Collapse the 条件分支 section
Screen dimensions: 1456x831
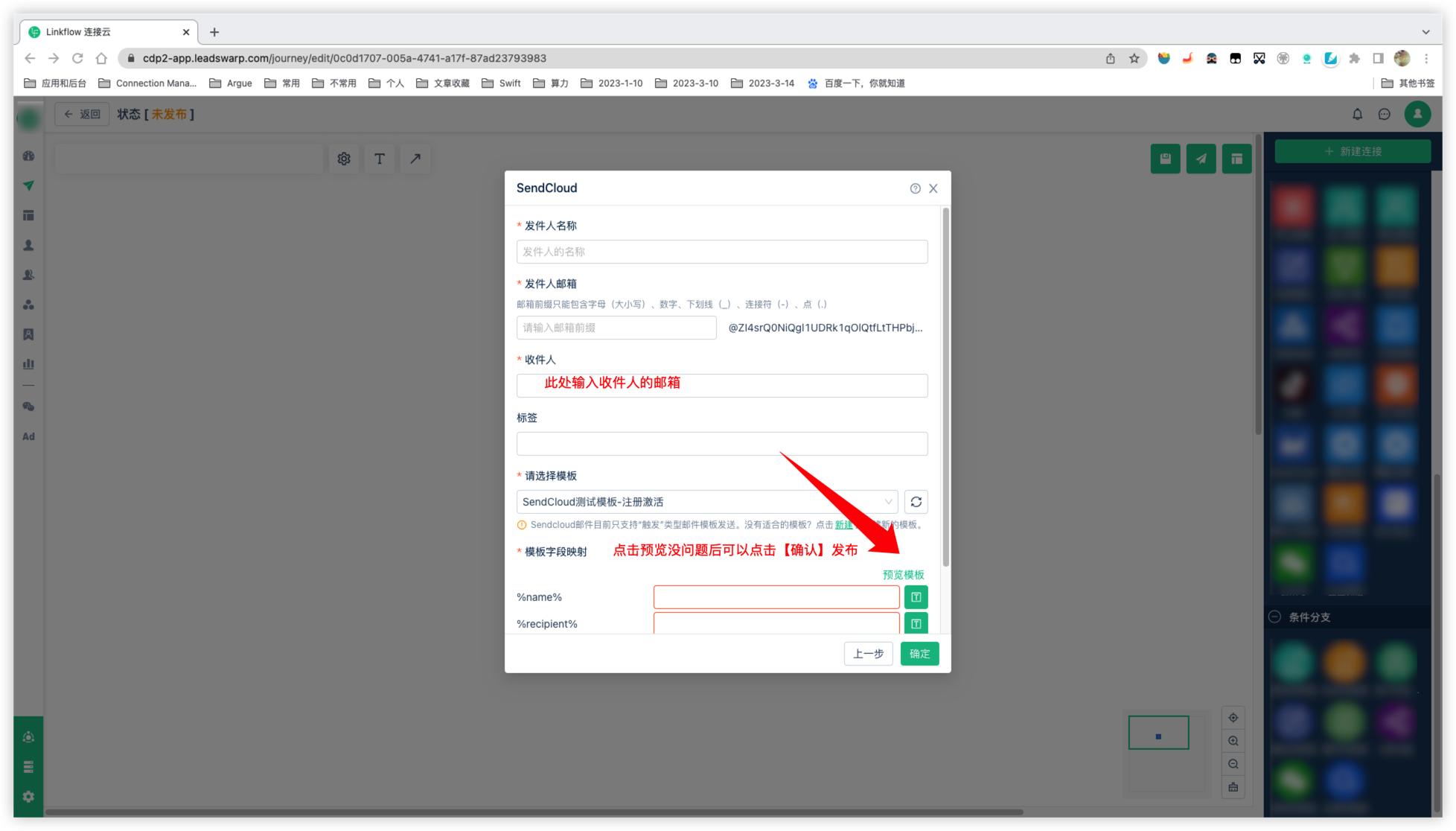[1274, 617]
